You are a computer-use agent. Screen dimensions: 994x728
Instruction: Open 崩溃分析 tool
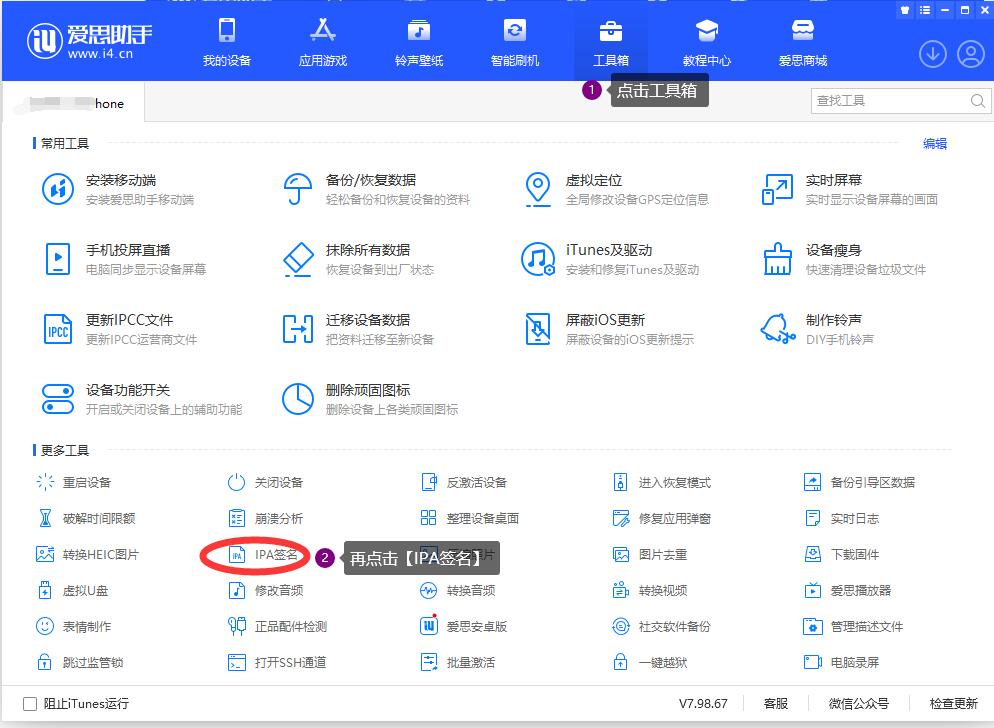click(x=265, y=519)
